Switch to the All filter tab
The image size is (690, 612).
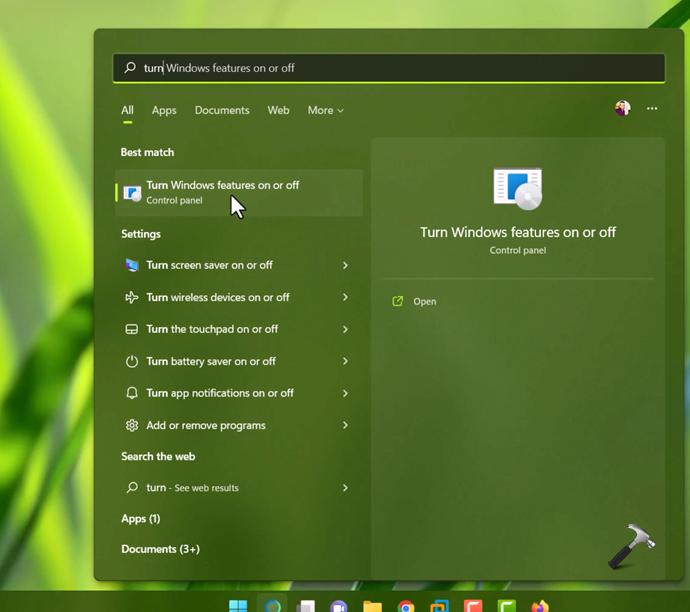(x=127, y=110)
